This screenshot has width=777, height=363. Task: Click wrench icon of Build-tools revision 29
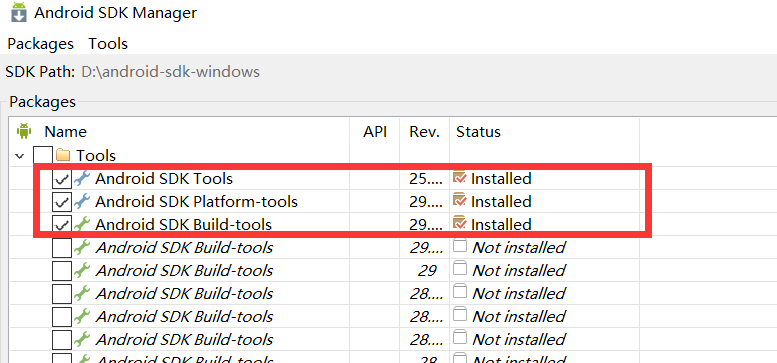coord(82,270)
